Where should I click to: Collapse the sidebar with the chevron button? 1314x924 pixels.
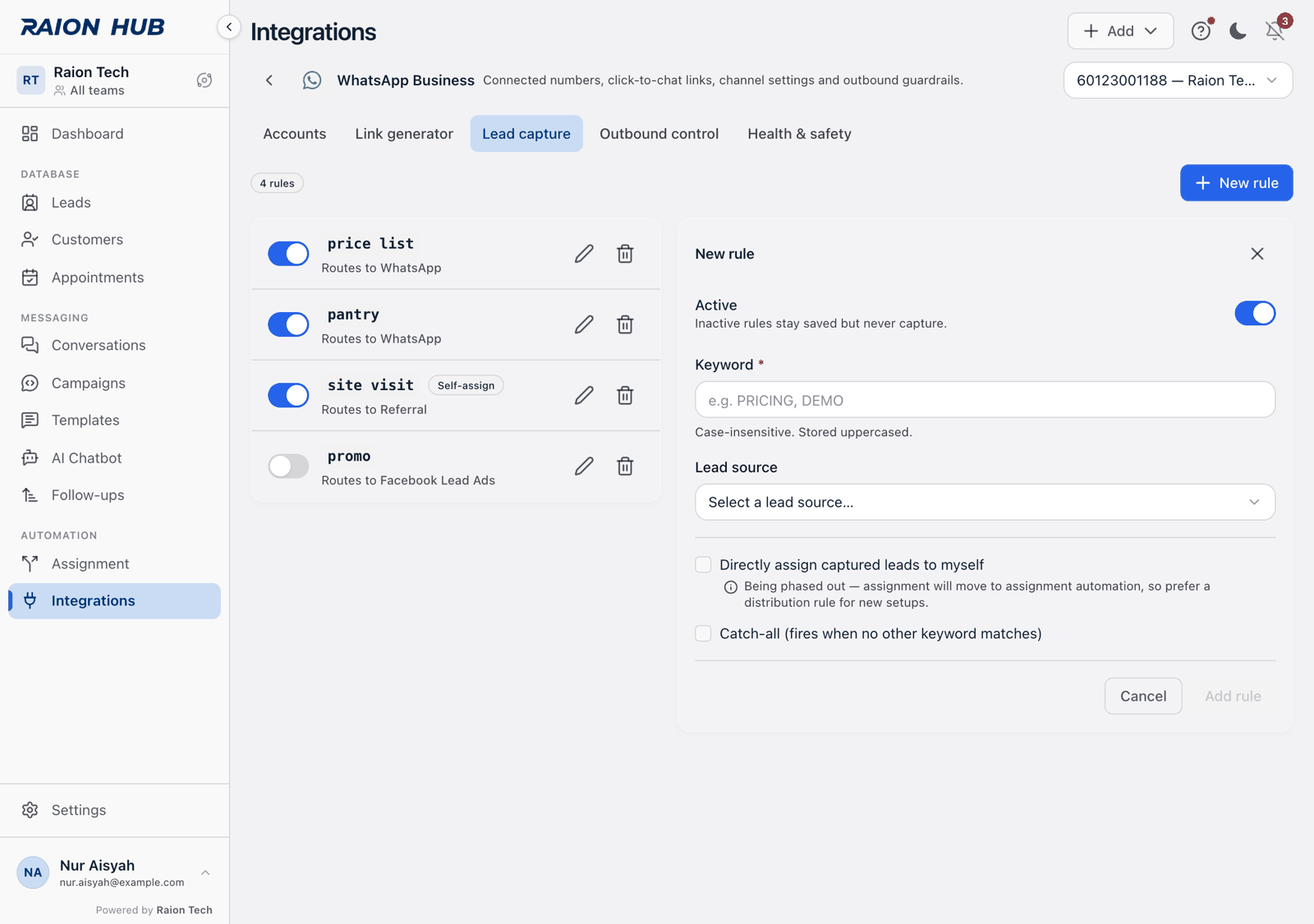[229, 27]
